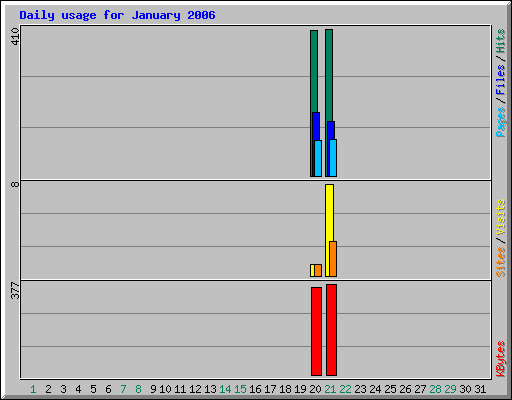Click the small yellow Visits bar for day 20
The width and height of the screenshot is (512, 400).
click(x=312, y=270)
